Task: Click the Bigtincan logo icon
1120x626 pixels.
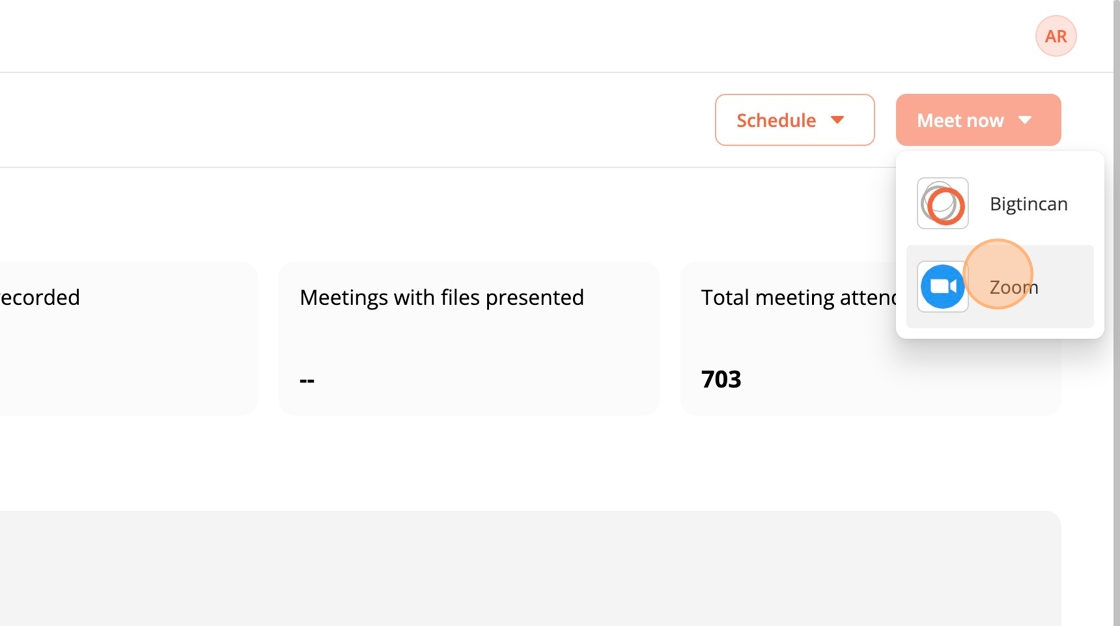Action: click(942, 204)
